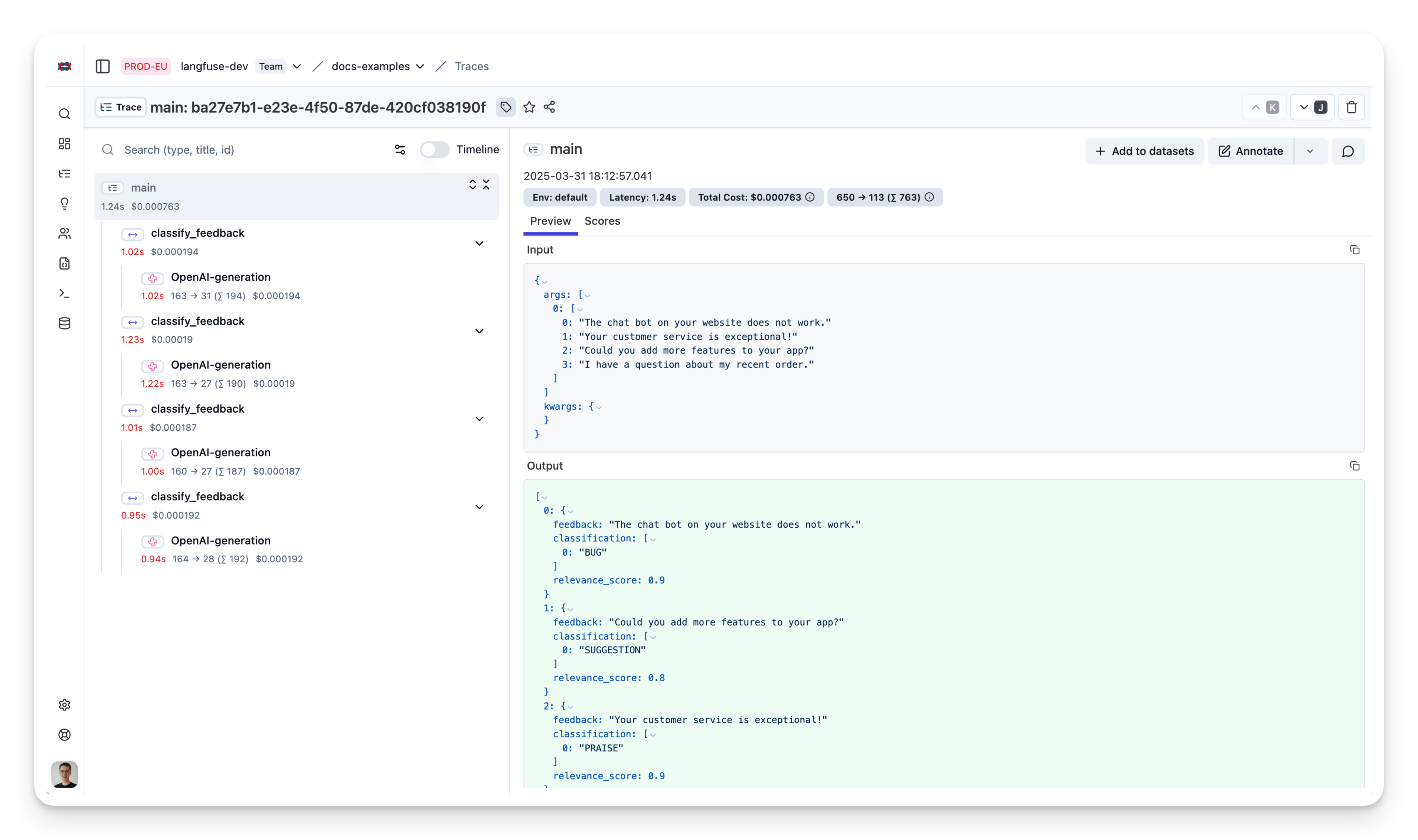This screenshot has height=840, width=1418.
Task: Select the Preview tab
Action: 550,221
